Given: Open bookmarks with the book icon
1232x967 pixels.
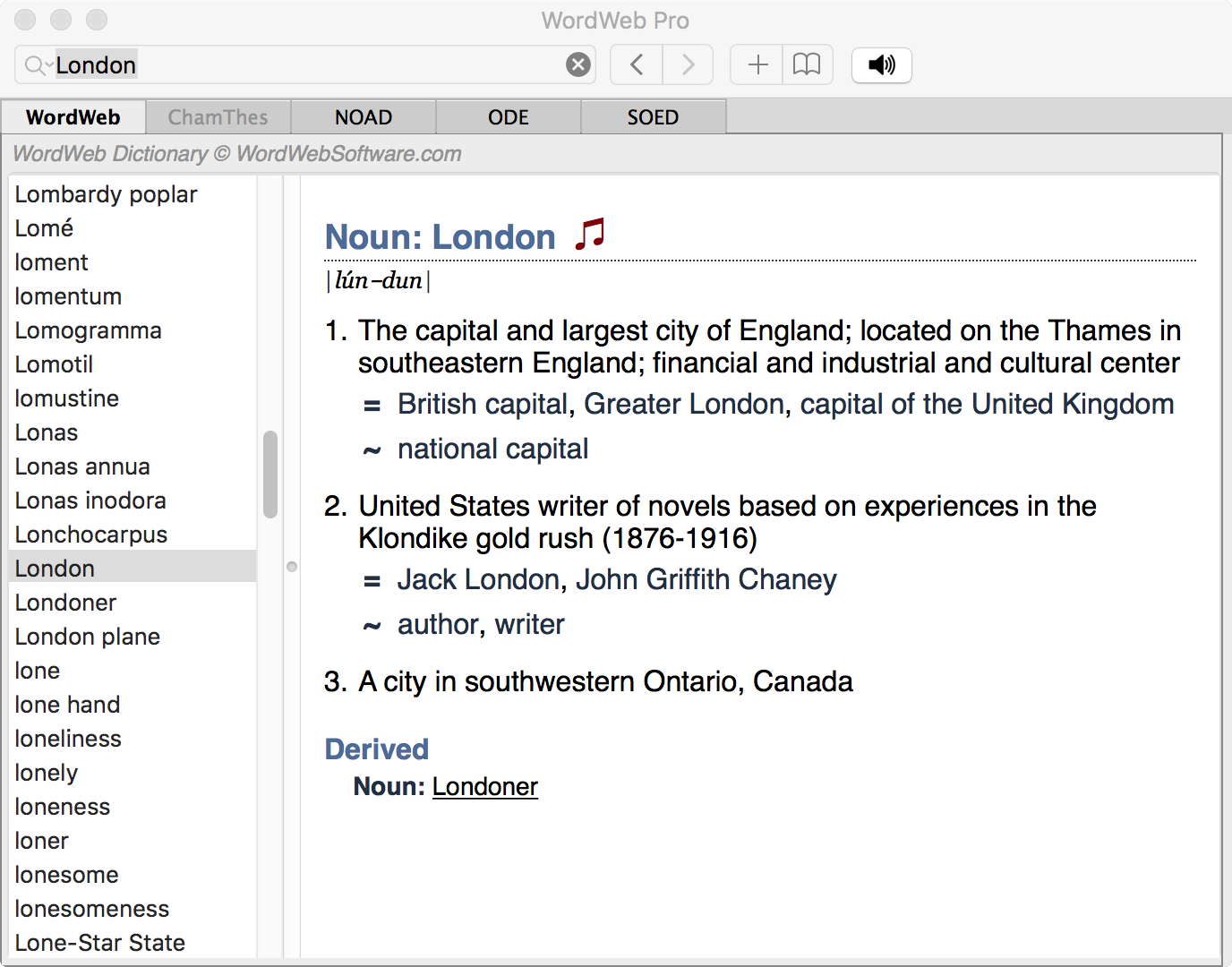Looking at the screenshot, I should point(808,64).
